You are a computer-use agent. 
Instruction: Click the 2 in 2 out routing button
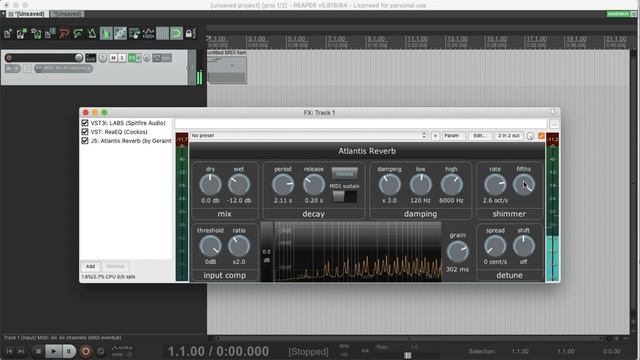coord(509,136)
